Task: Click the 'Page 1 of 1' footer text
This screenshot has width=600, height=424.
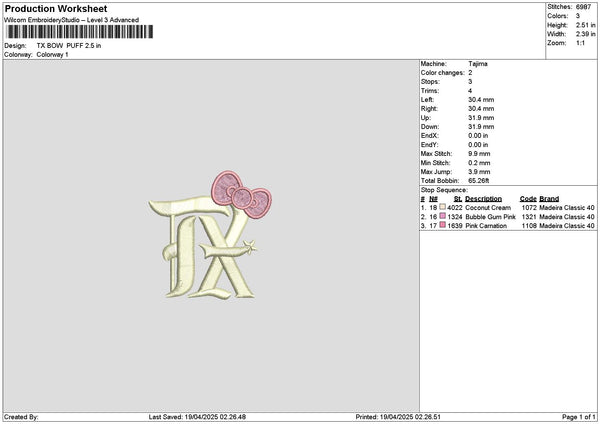Action: coord(579,417)
